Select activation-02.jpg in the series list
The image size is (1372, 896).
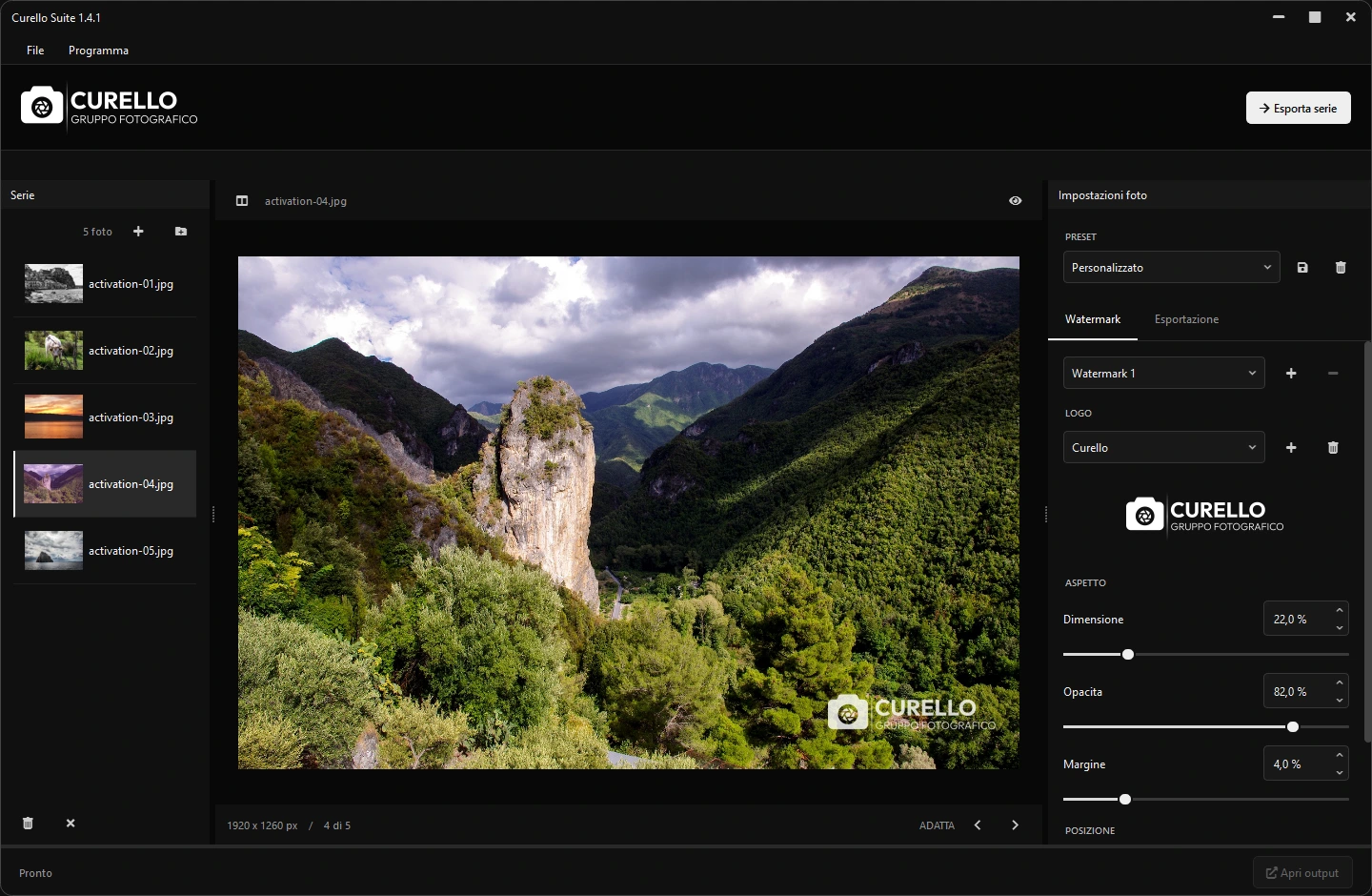pos(105,351)
